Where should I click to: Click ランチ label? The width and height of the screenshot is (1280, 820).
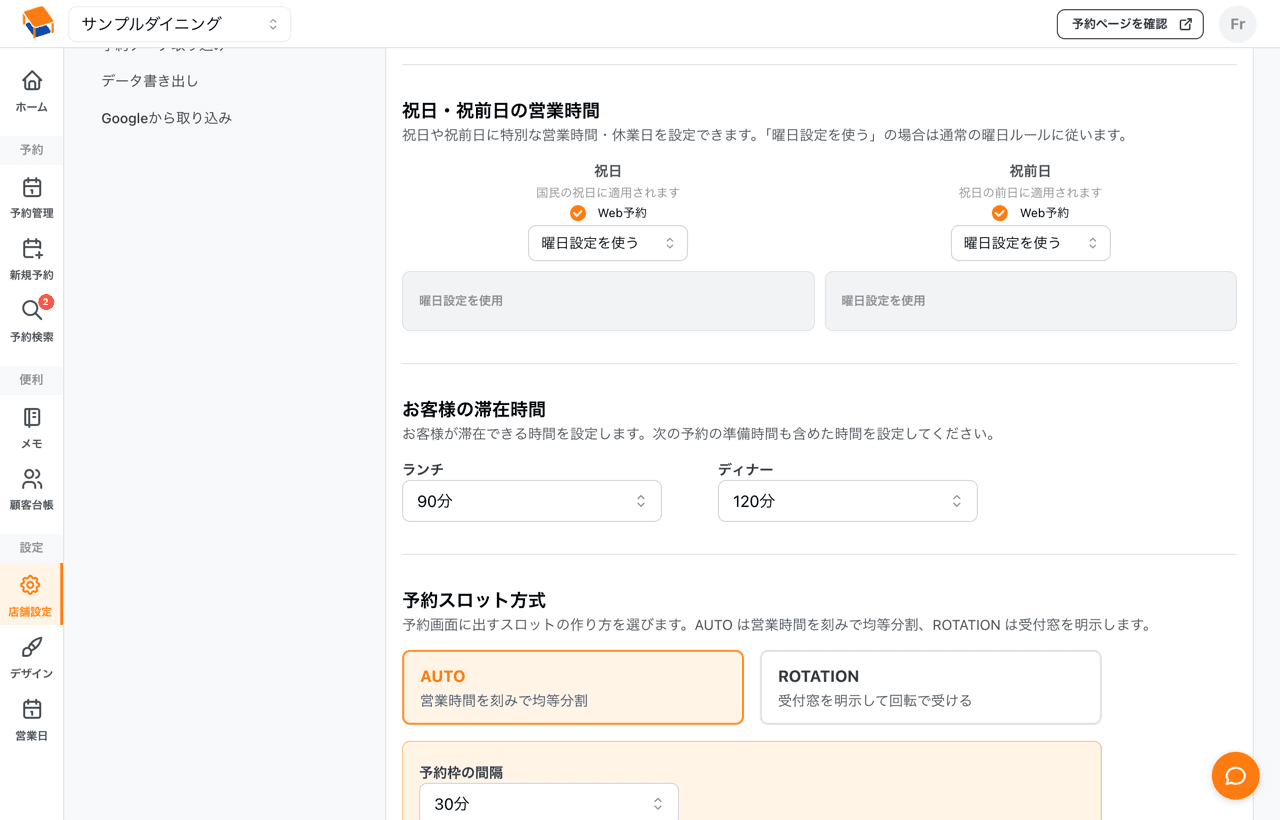423,469
